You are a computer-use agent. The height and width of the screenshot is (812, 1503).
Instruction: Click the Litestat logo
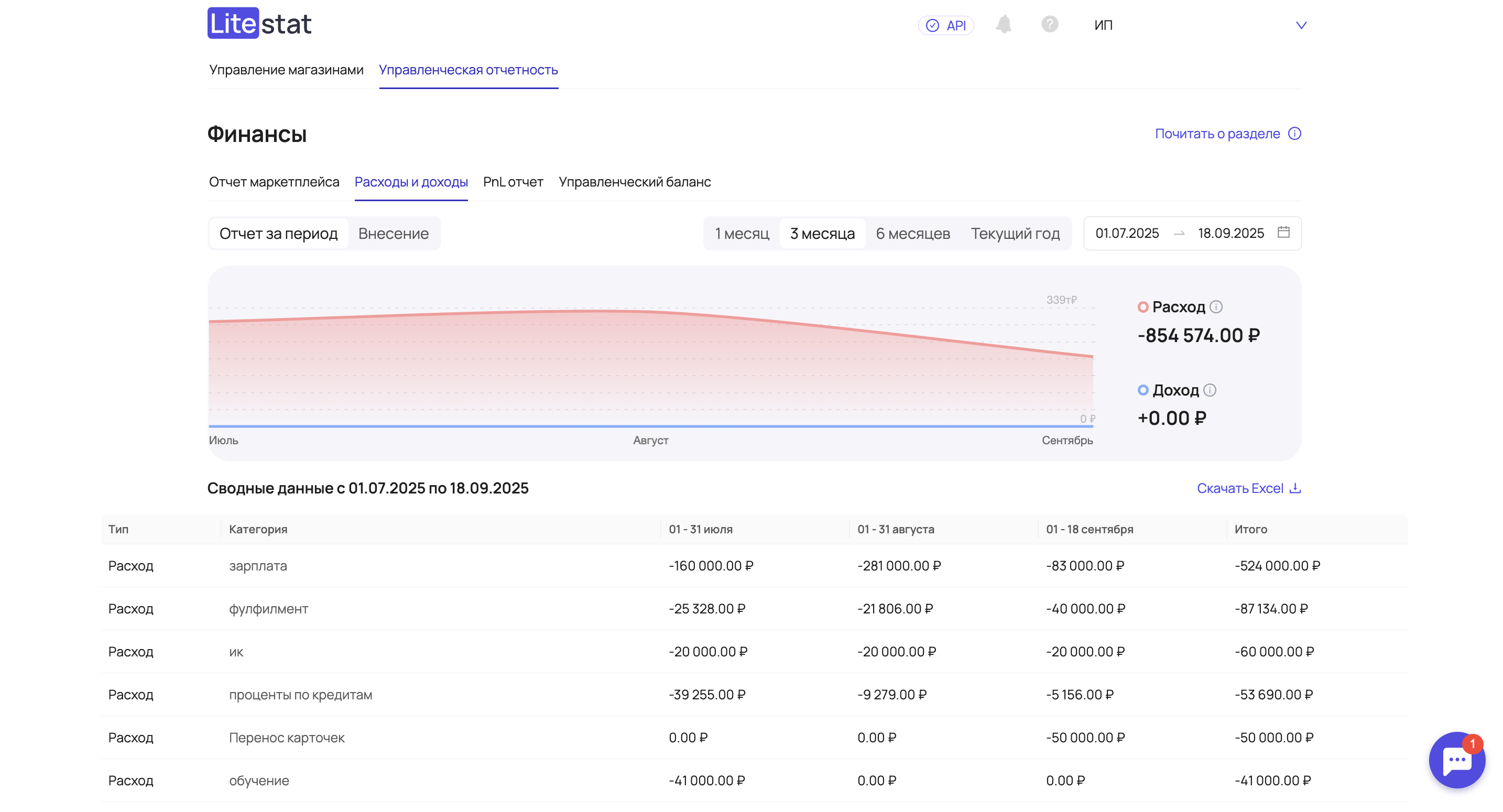(x=259, y=24)
